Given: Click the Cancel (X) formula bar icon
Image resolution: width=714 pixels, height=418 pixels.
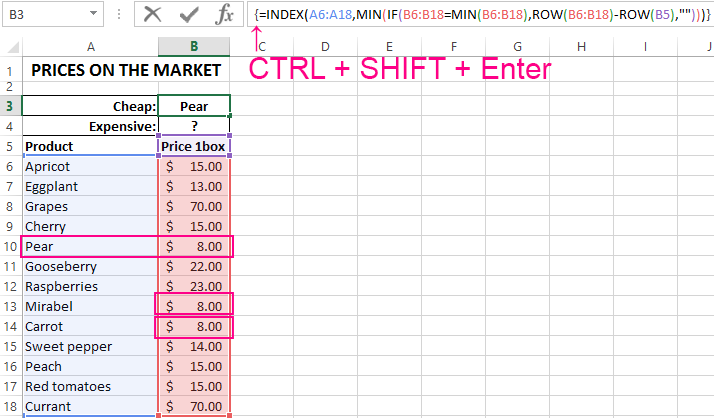Looking at the screenshot, I should click(152, 15).
